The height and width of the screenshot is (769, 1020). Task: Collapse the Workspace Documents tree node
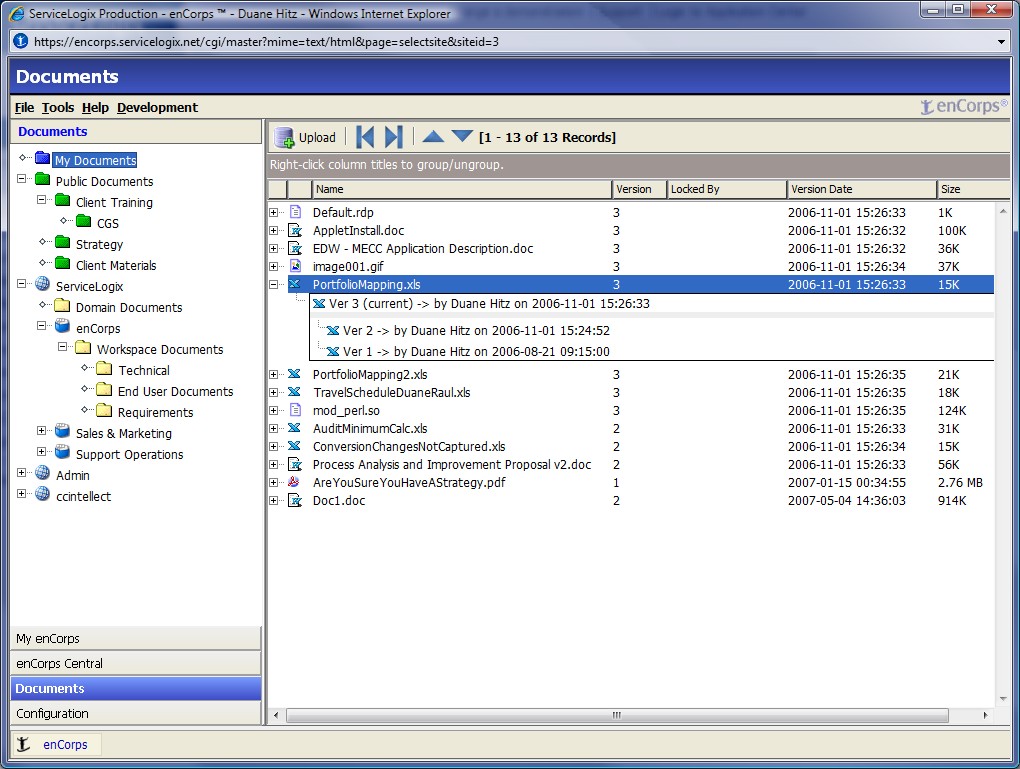coord(62,346)
